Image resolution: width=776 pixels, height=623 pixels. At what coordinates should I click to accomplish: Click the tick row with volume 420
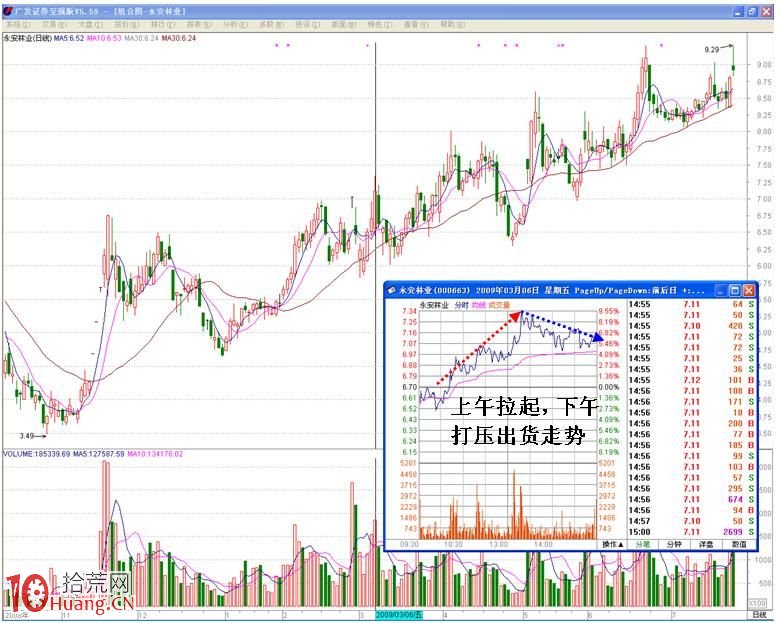coord(691,326)
